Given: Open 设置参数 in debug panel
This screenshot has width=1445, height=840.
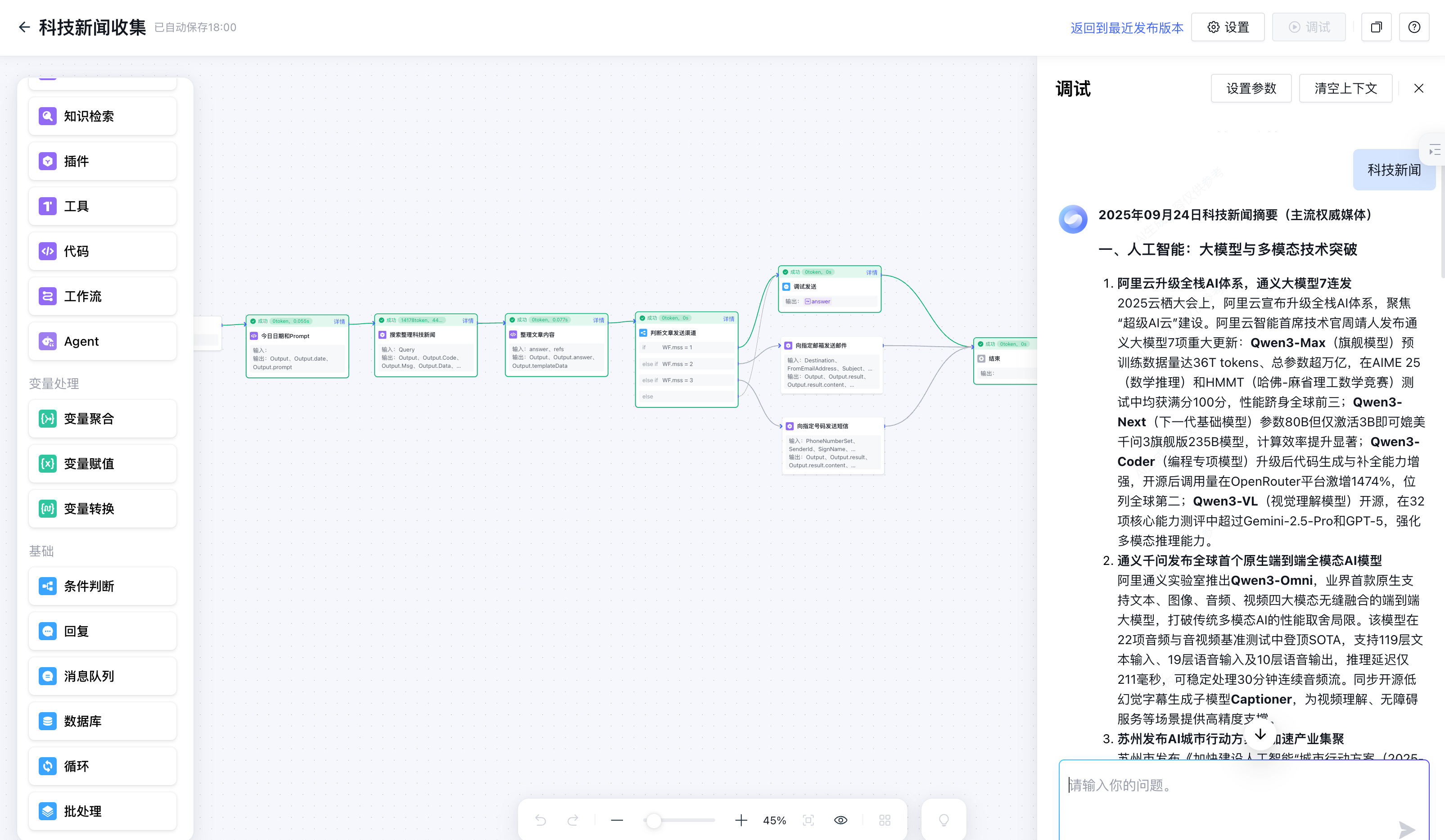Looking at the screenshot, I should [x=1251, y=88].
